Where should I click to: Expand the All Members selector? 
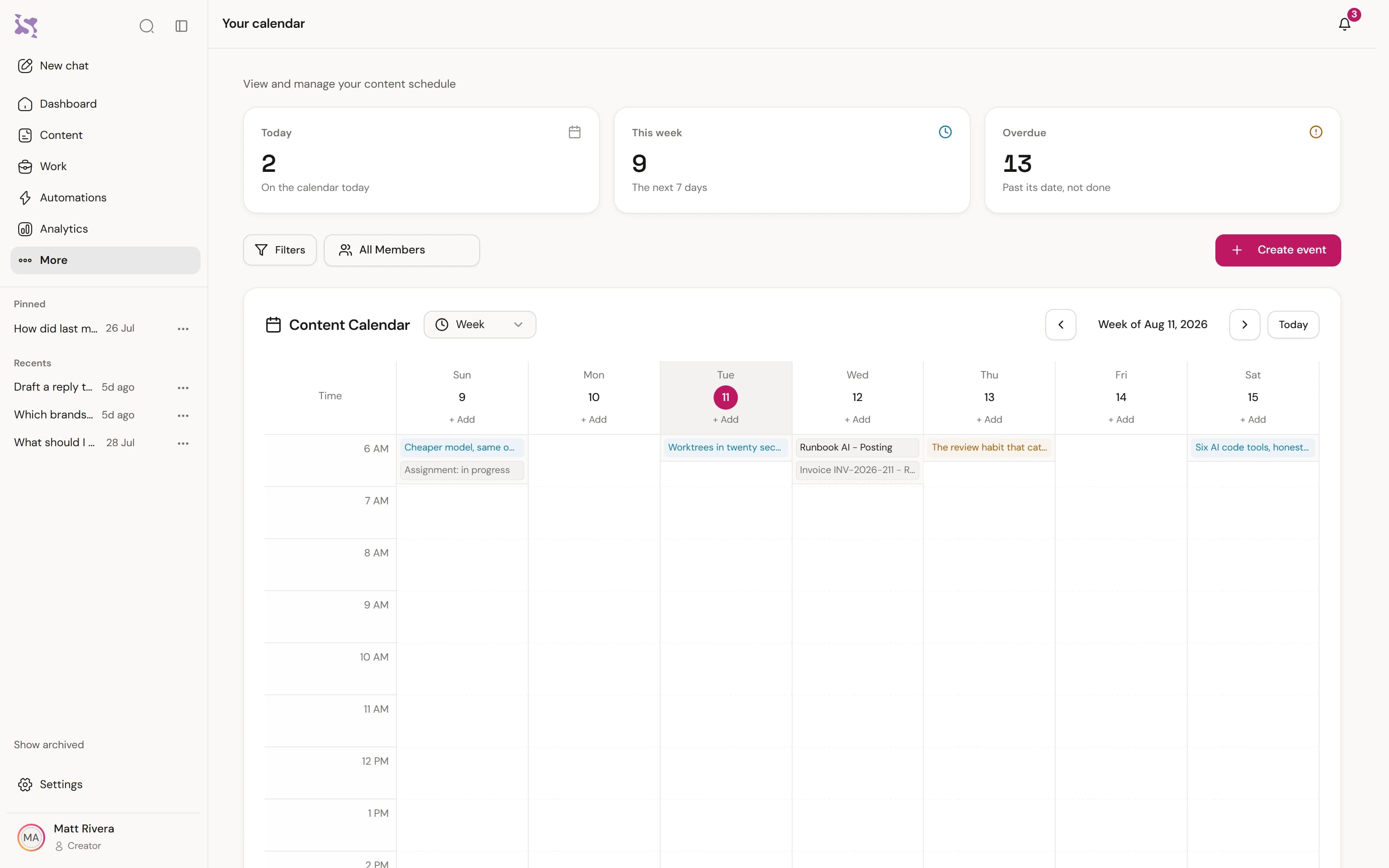402,250
